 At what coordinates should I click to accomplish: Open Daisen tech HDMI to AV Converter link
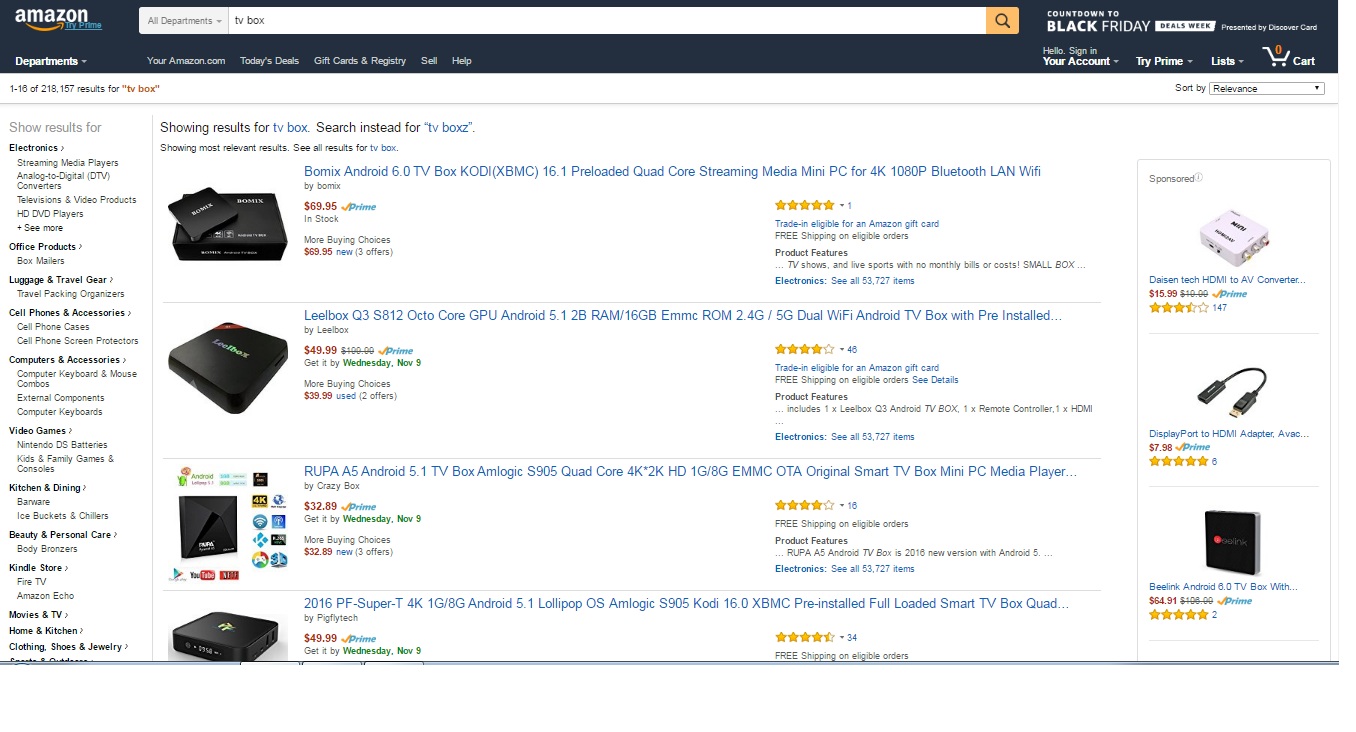tap(1228, 280)
